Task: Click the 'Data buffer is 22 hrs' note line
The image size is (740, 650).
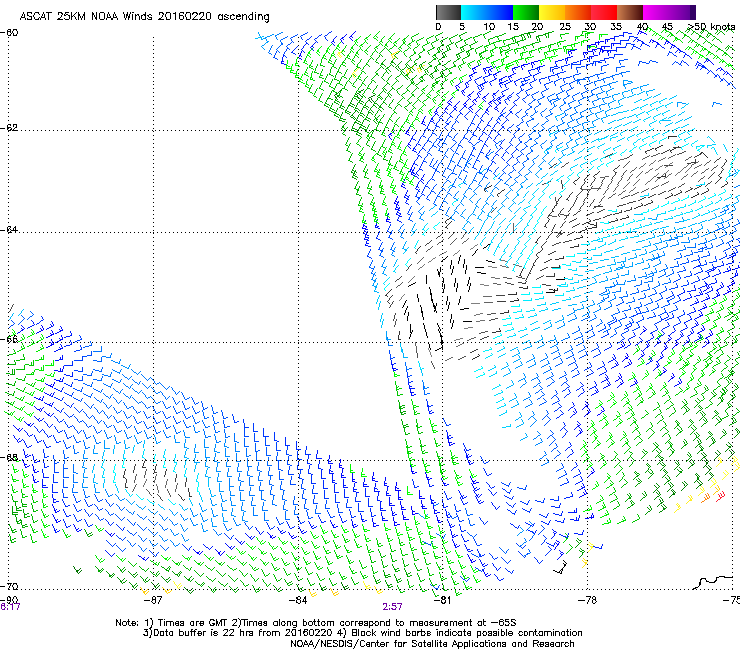Action: click(x=362, y=633)
